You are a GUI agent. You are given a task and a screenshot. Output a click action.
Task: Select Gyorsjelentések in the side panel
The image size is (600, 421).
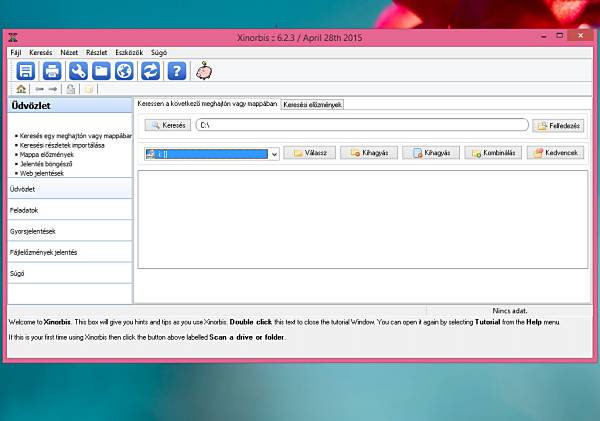(70, 231)
